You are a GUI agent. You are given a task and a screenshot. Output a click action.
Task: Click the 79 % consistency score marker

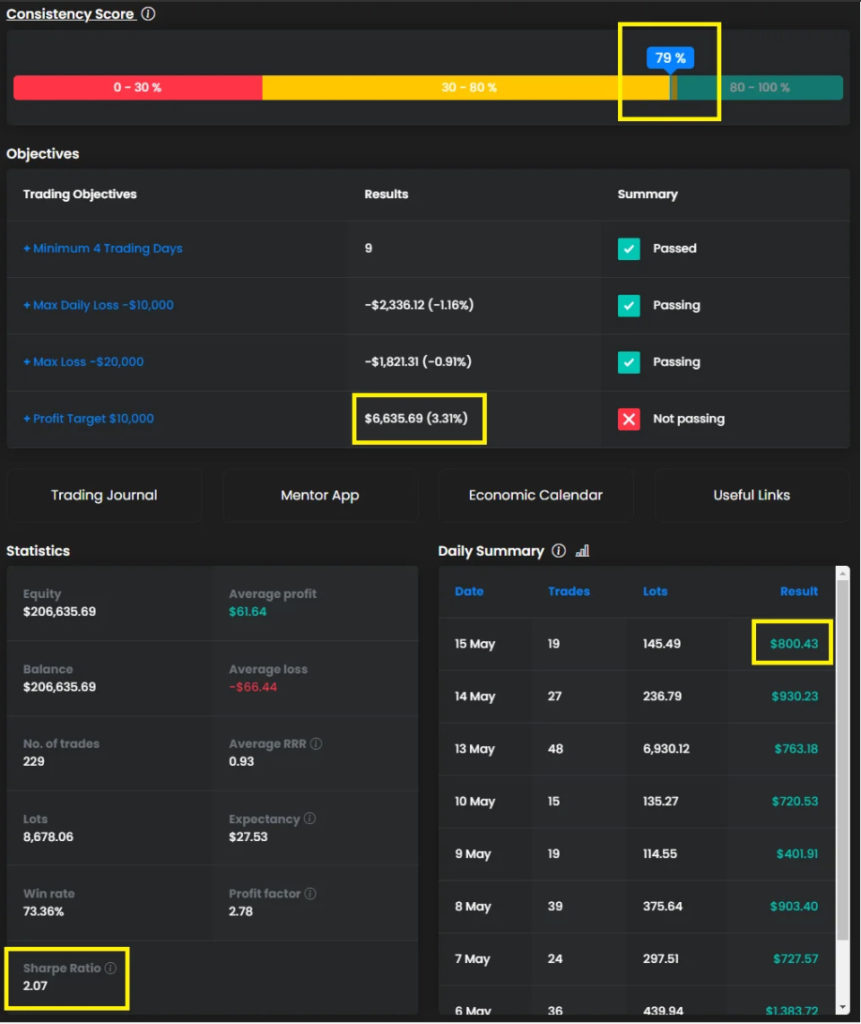(x=669, y=58)
